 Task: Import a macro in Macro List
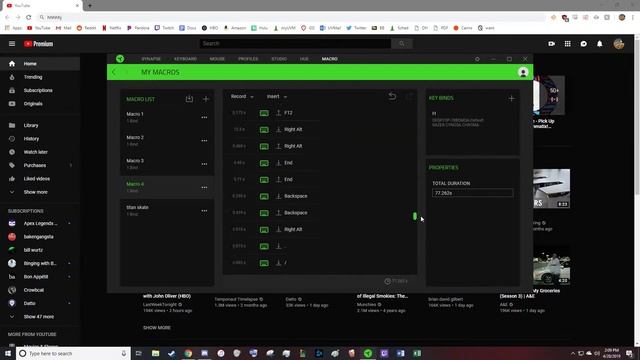[x=189, y=99]
